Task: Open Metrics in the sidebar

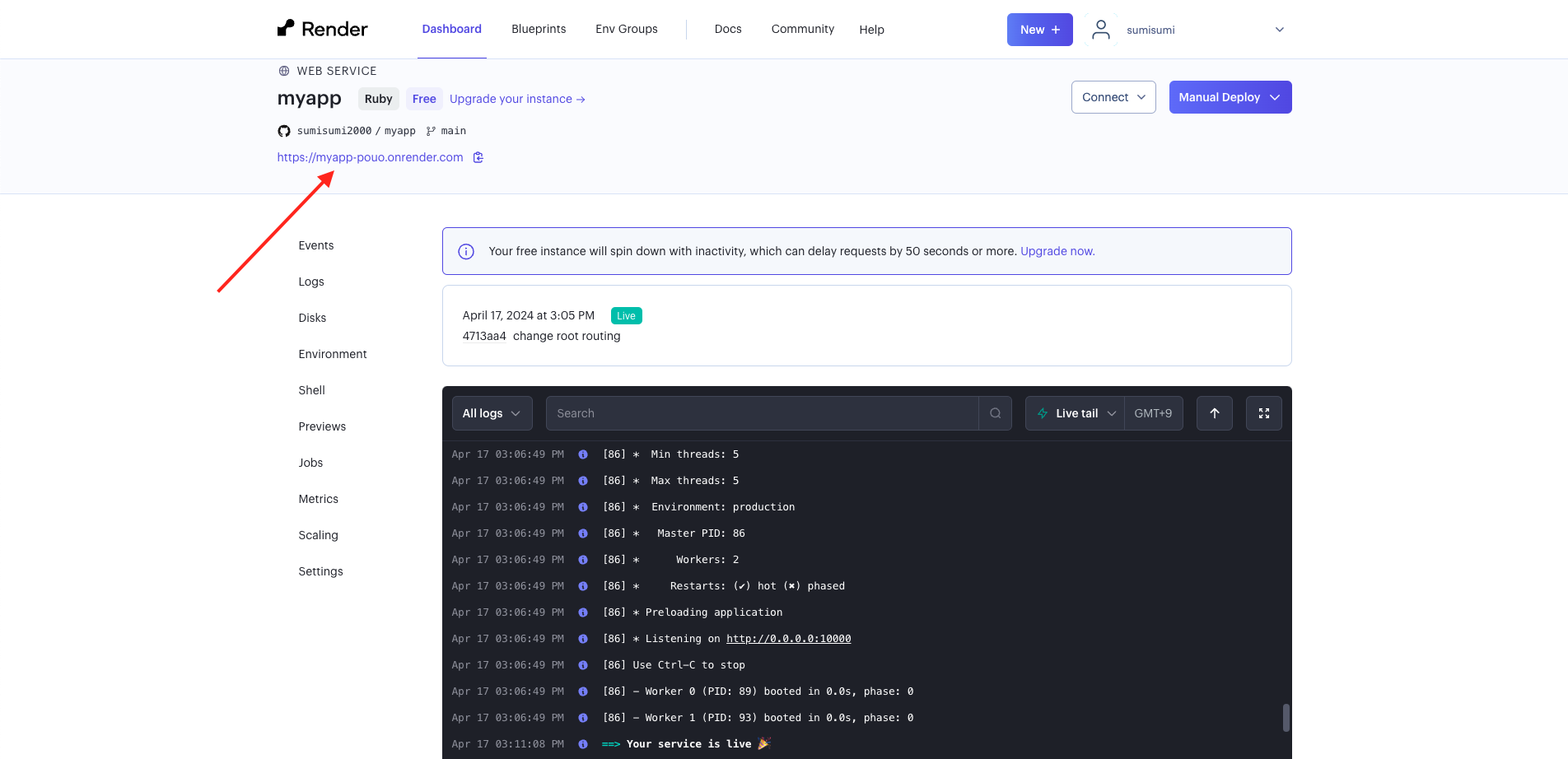Action: pyautogui.click(x=318, y=499)
